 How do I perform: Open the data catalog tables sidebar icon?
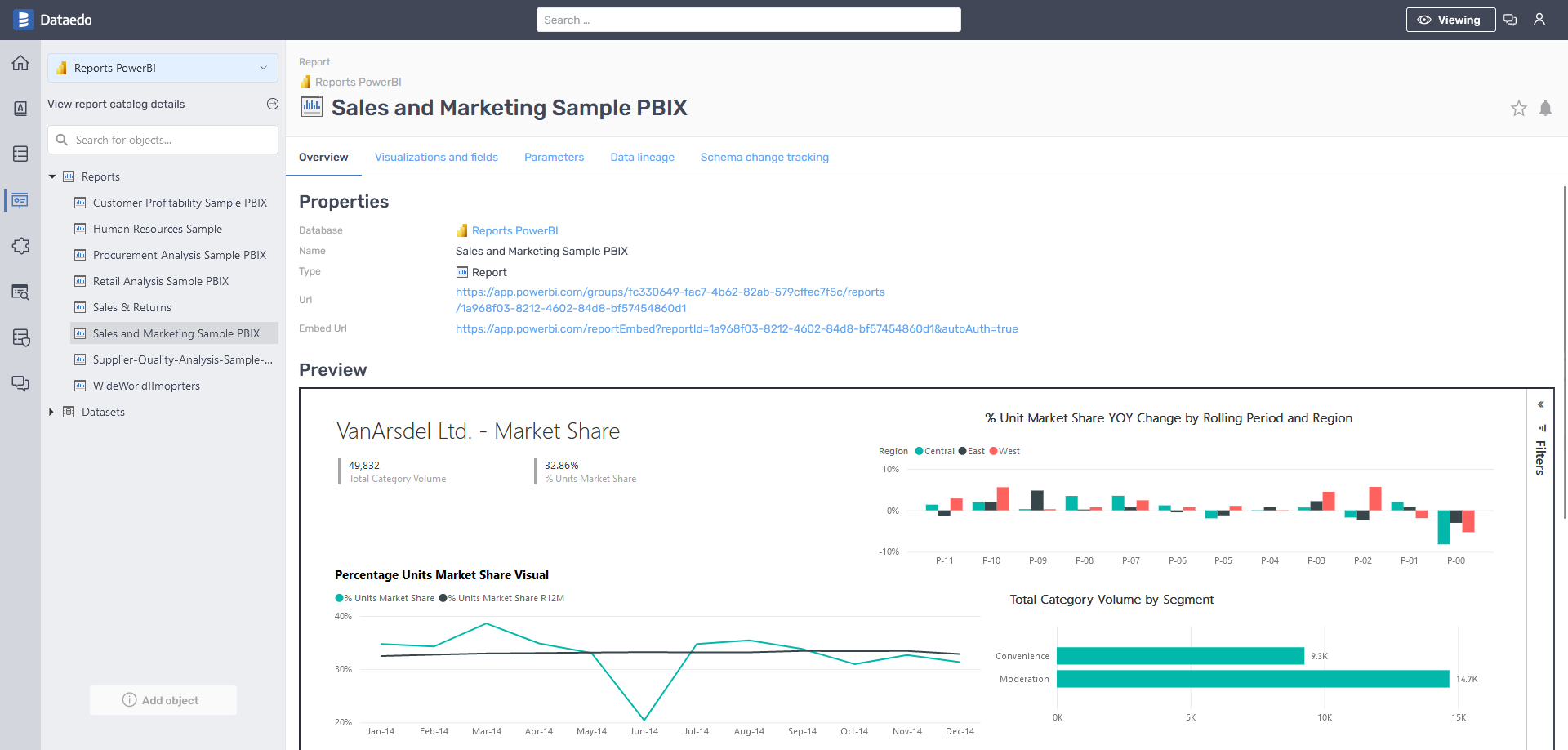click(x=20, y=154)
